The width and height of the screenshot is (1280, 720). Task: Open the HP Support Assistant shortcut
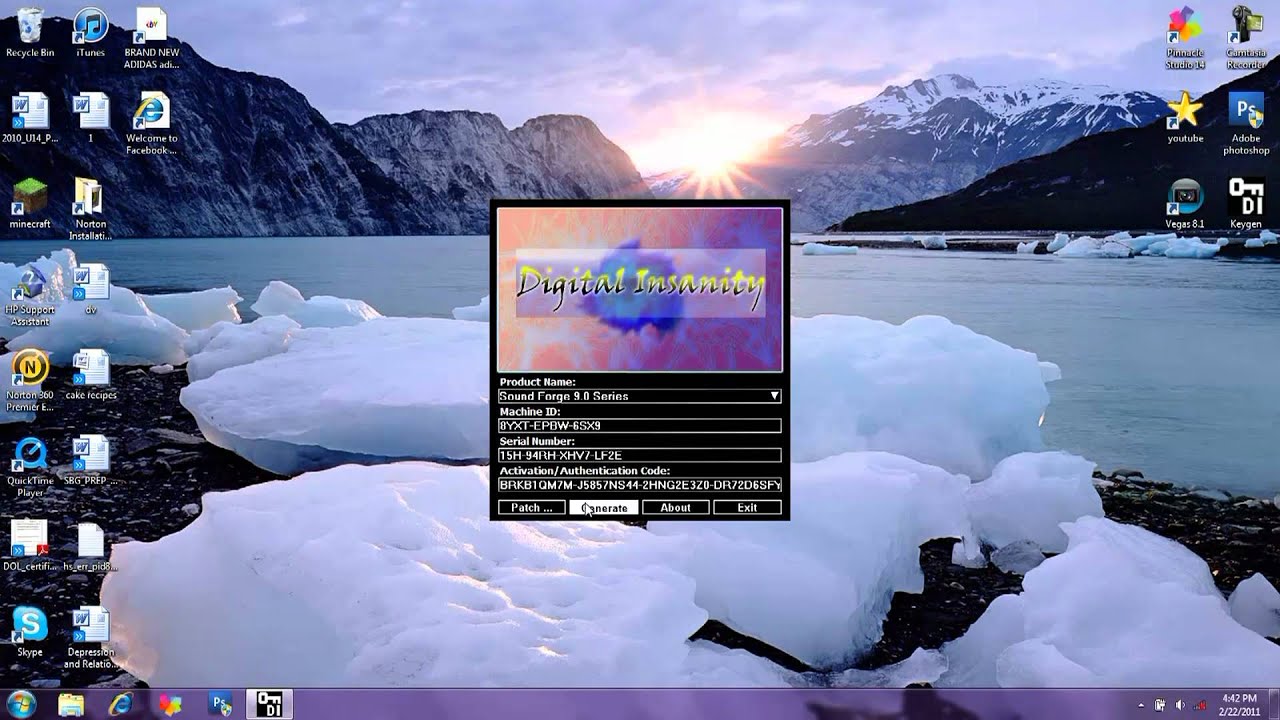(30, 296)
